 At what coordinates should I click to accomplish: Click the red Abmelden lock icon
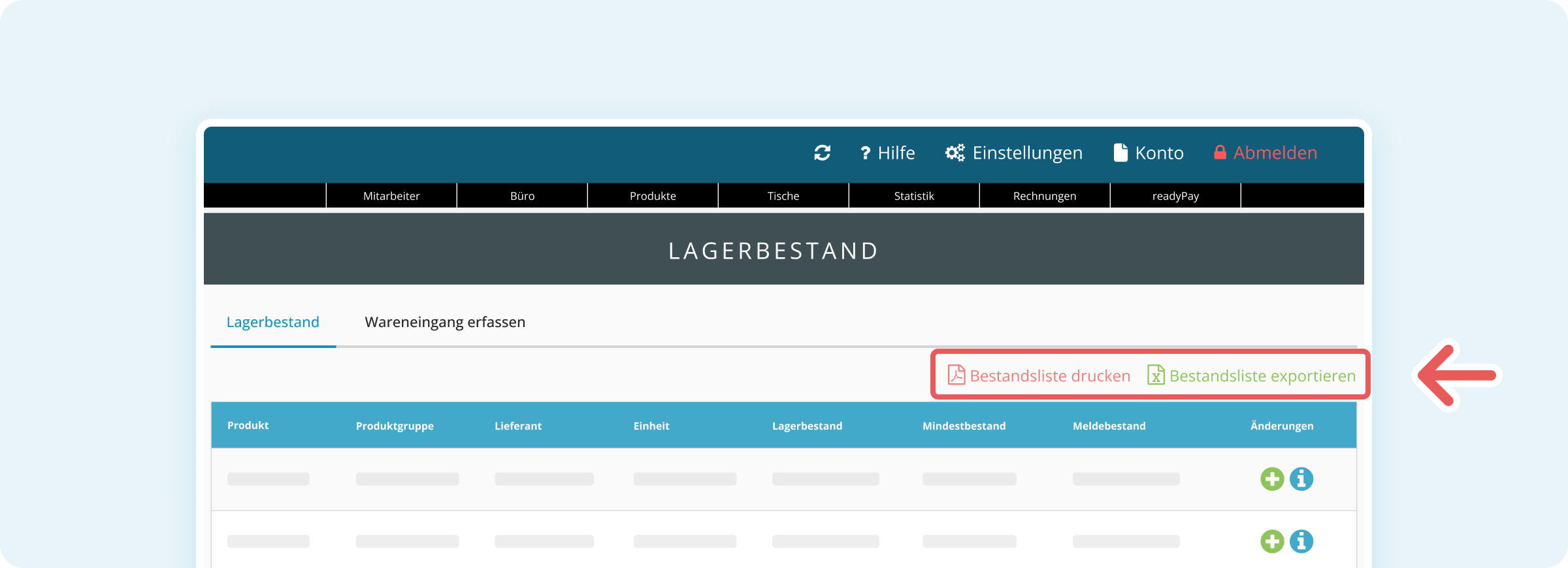coord(1220,152)
